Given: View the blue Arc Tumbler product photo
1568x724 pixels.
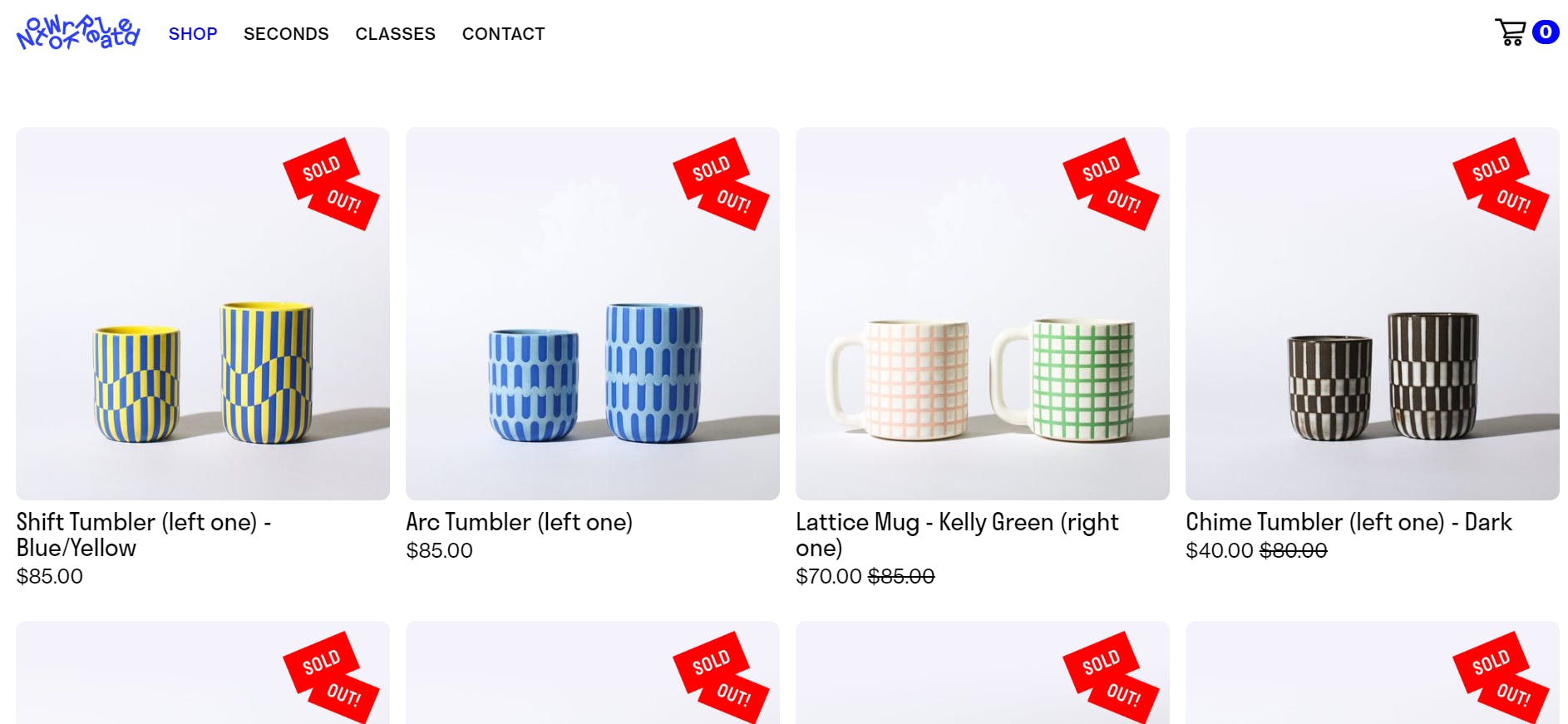Looking at the screenshot, I should tap(592, 349).
